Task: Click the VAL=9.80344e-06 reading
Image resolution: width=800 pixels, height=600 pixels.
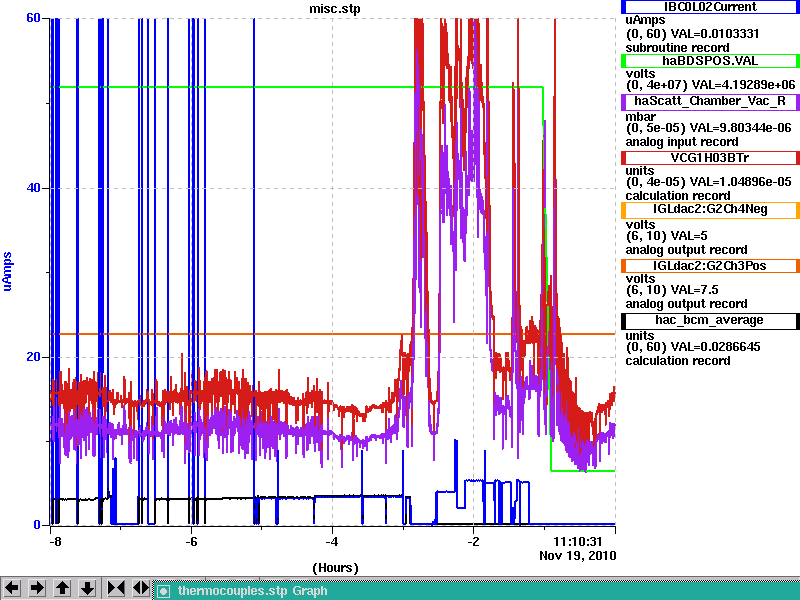Action: (740, 128)
